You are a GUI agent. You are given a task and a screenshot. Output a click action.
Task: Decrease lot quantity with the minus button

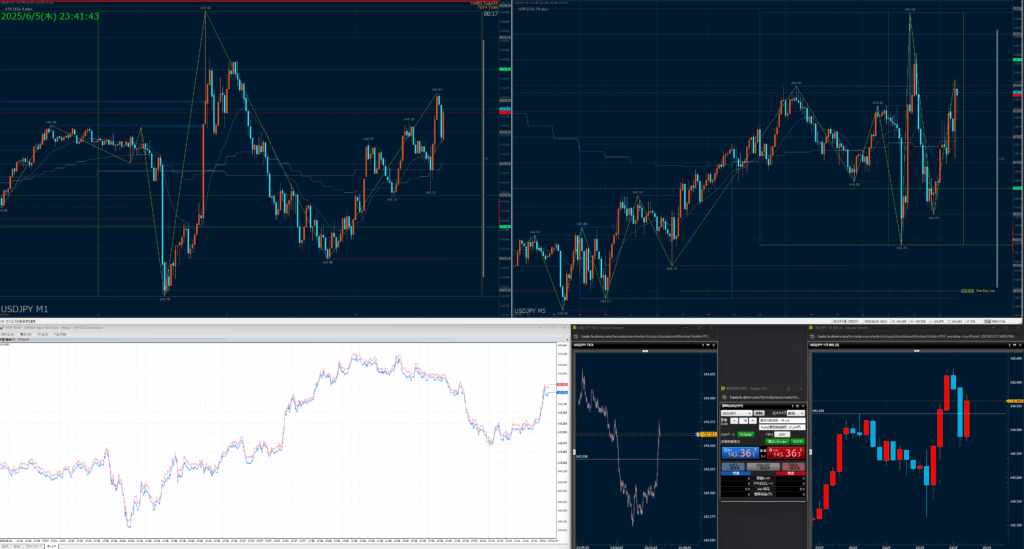pyautogui.click(x=734, y=421)
